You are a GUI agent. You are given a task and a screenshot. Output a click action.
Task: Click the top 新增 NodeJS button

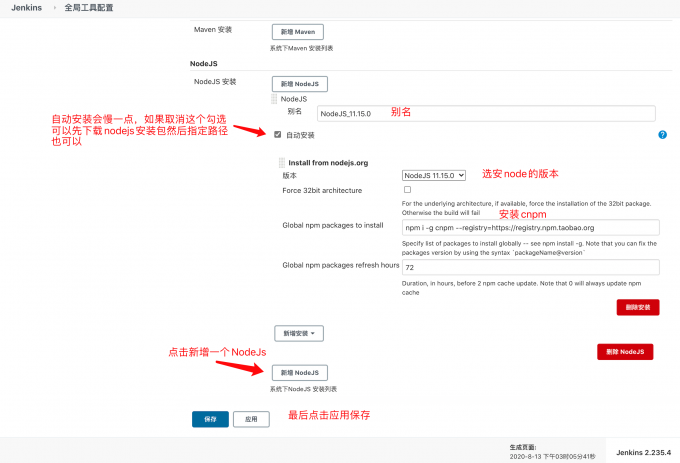pos(300,84)
